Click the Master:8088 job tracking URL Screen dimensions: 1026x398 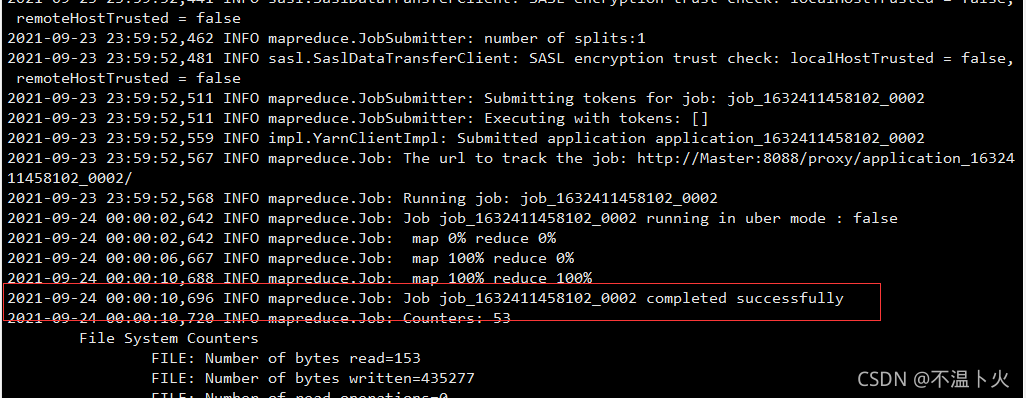[x=826, y=158]
